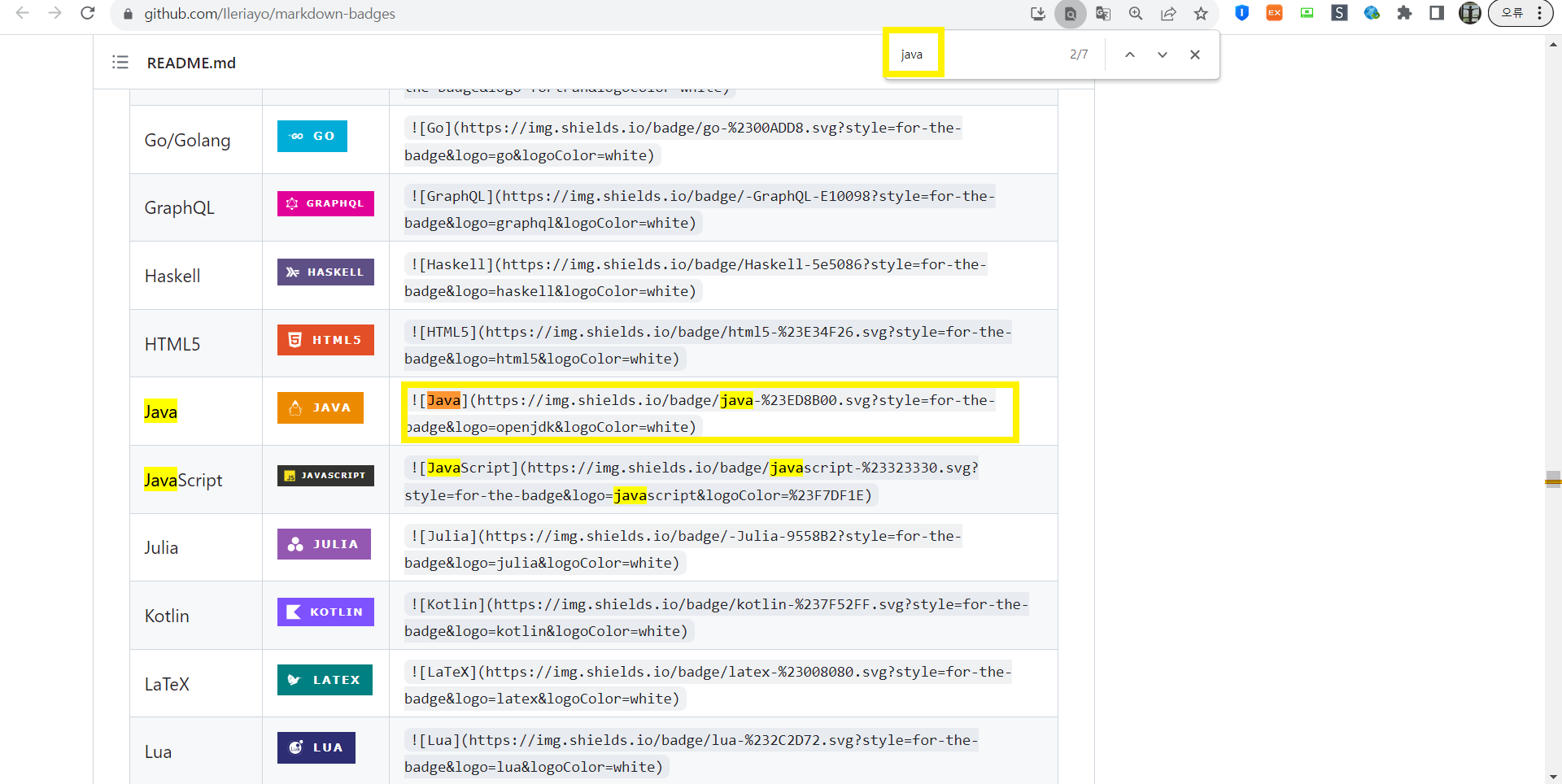Click the LaTeX badge image
Screen dimensions: 1562x784
pos(325,680)
